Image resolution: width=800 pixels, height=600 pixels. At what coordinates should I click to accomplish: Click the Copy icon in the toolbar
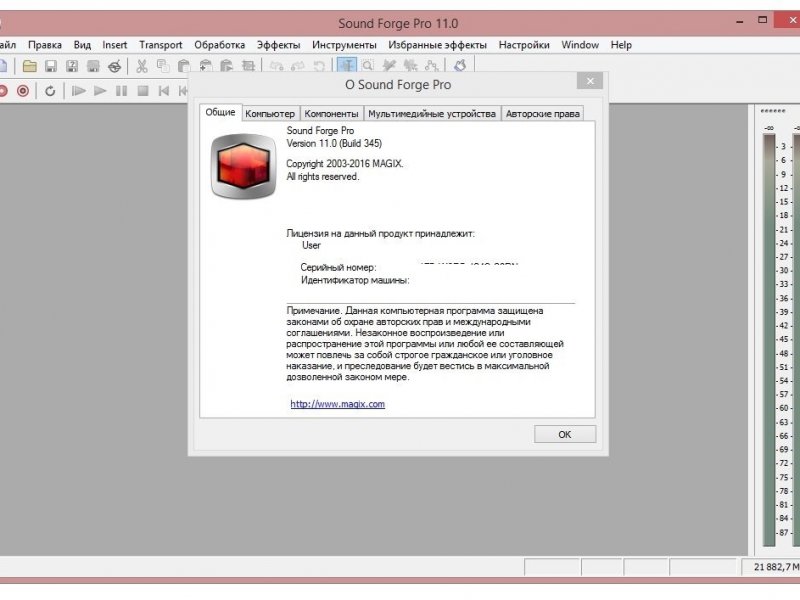coord(163,66)
